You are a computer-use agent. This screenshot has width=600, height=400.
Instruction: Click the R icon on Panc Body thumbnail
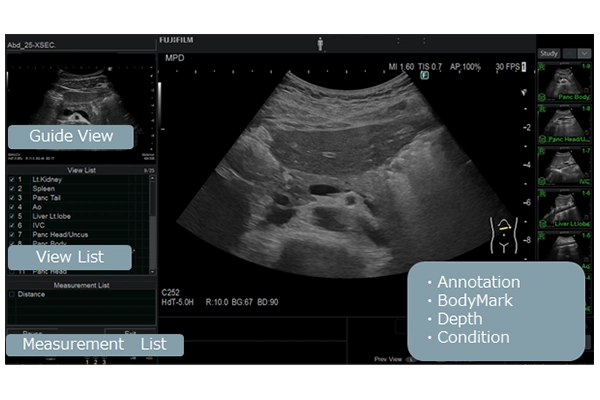[x=542, y=67]
